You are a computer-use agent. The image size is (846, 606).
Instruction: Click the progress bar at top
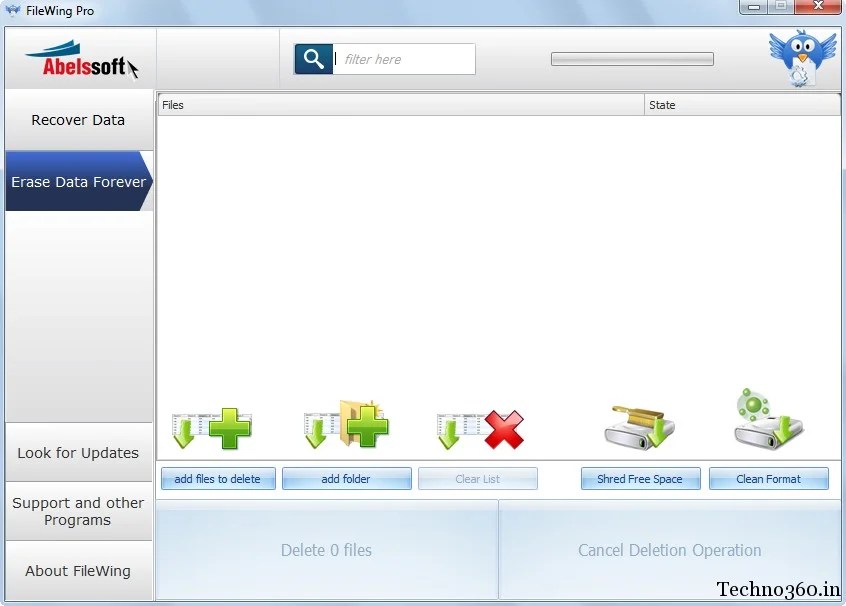coord(632,59)
